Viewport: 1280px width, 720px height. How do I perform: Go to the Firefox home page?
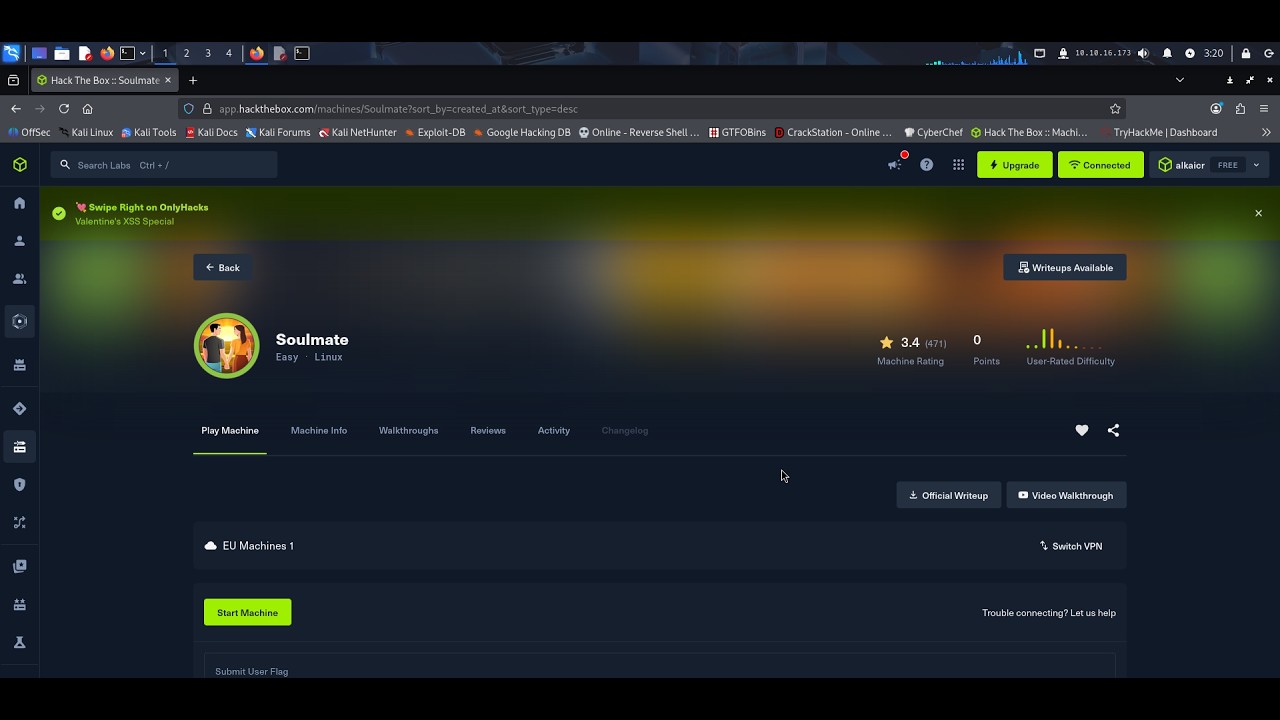pyautogui.click(x=88, y=108)
